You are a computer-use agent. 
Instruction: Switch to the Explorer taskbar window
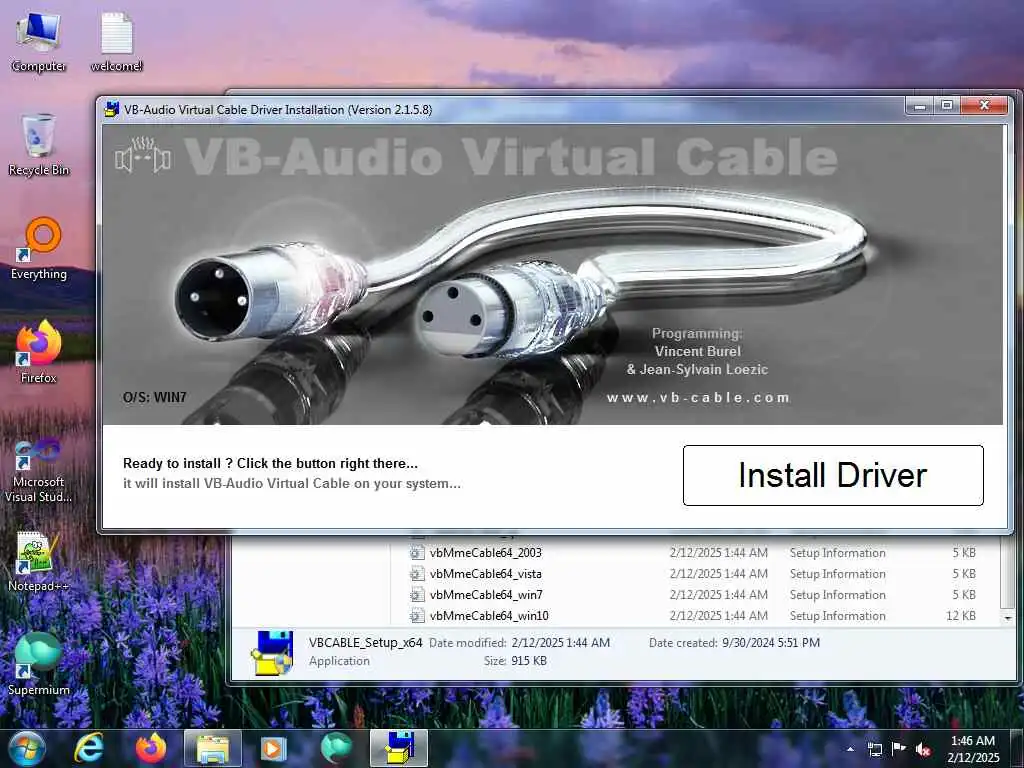[x=213, y=748]
